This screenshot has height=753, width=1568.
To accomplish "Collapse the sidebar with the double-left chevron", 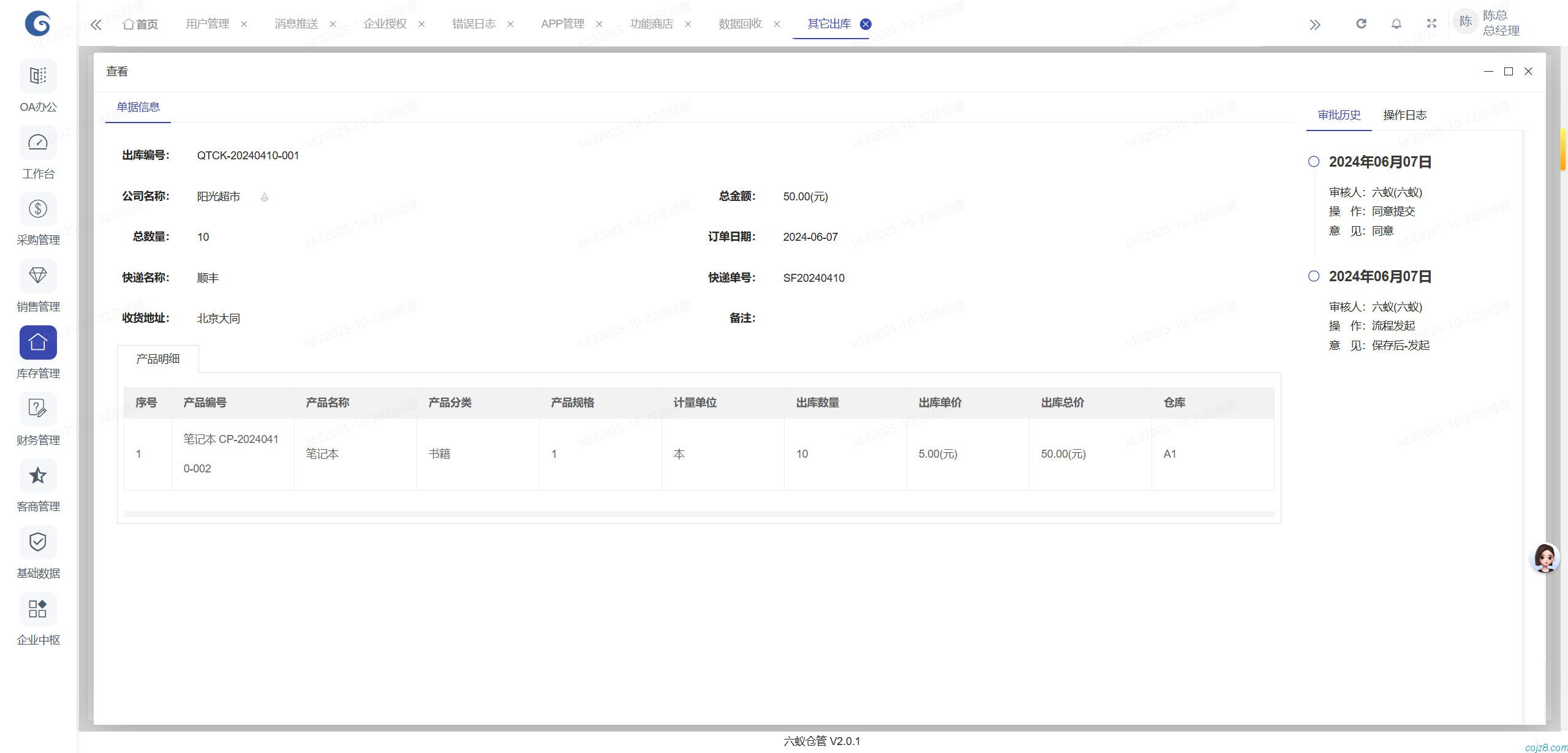I will 96,23.
